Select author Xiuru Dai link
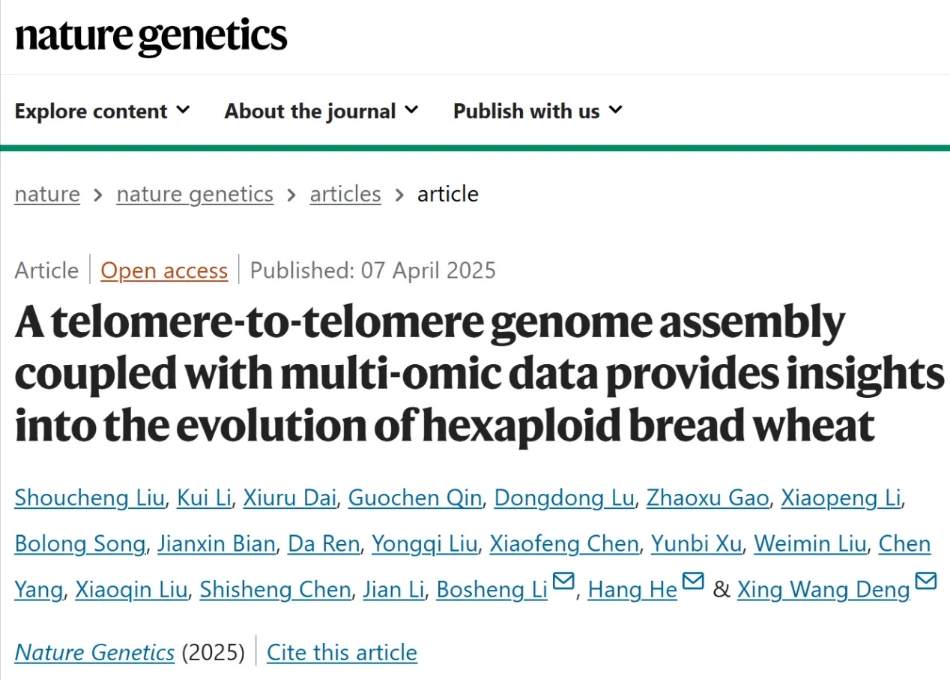Image resolution: width=950 pixels, height=680 pixels. point(291,498)
